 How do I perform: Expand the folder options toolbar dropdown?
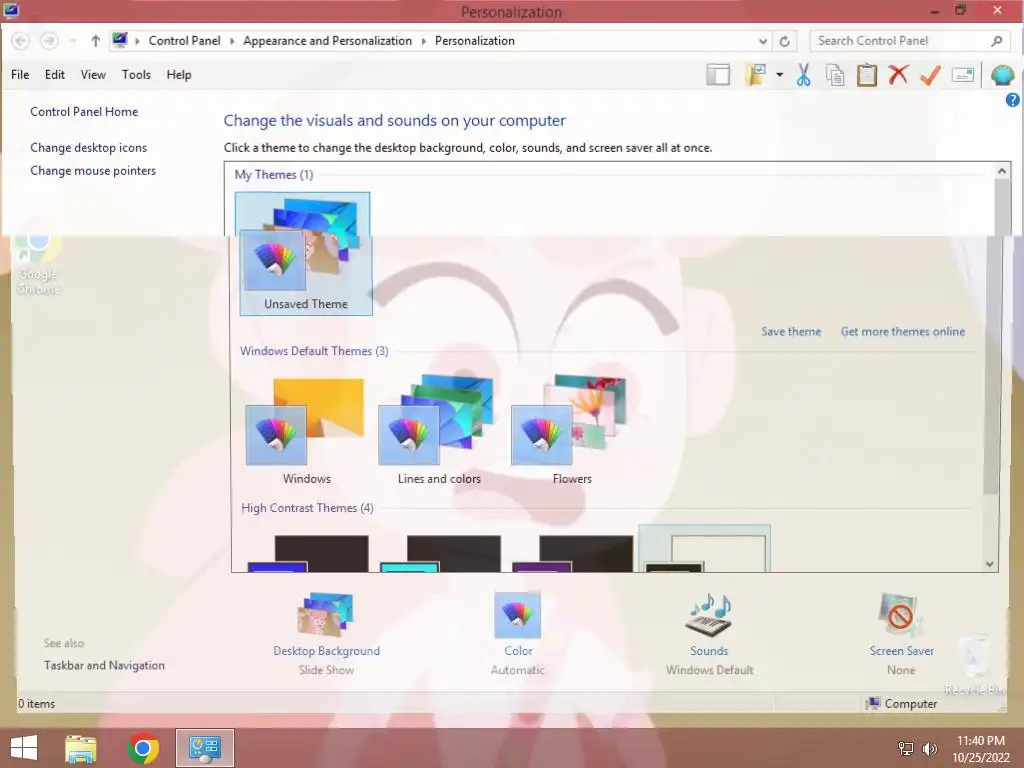[779, 75]
